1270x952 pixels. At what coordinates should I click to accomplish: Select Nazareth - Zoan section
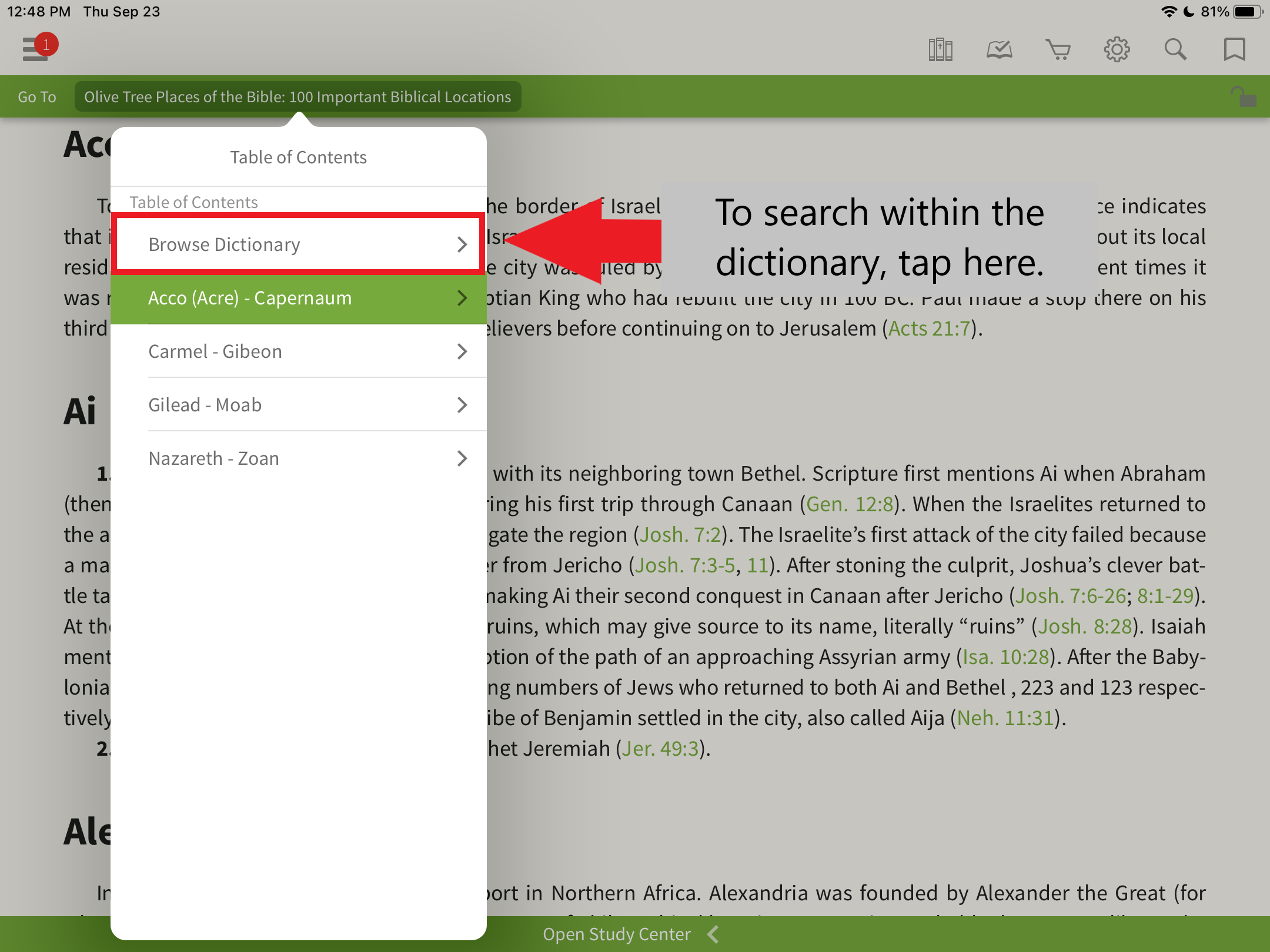pos(299,458)
